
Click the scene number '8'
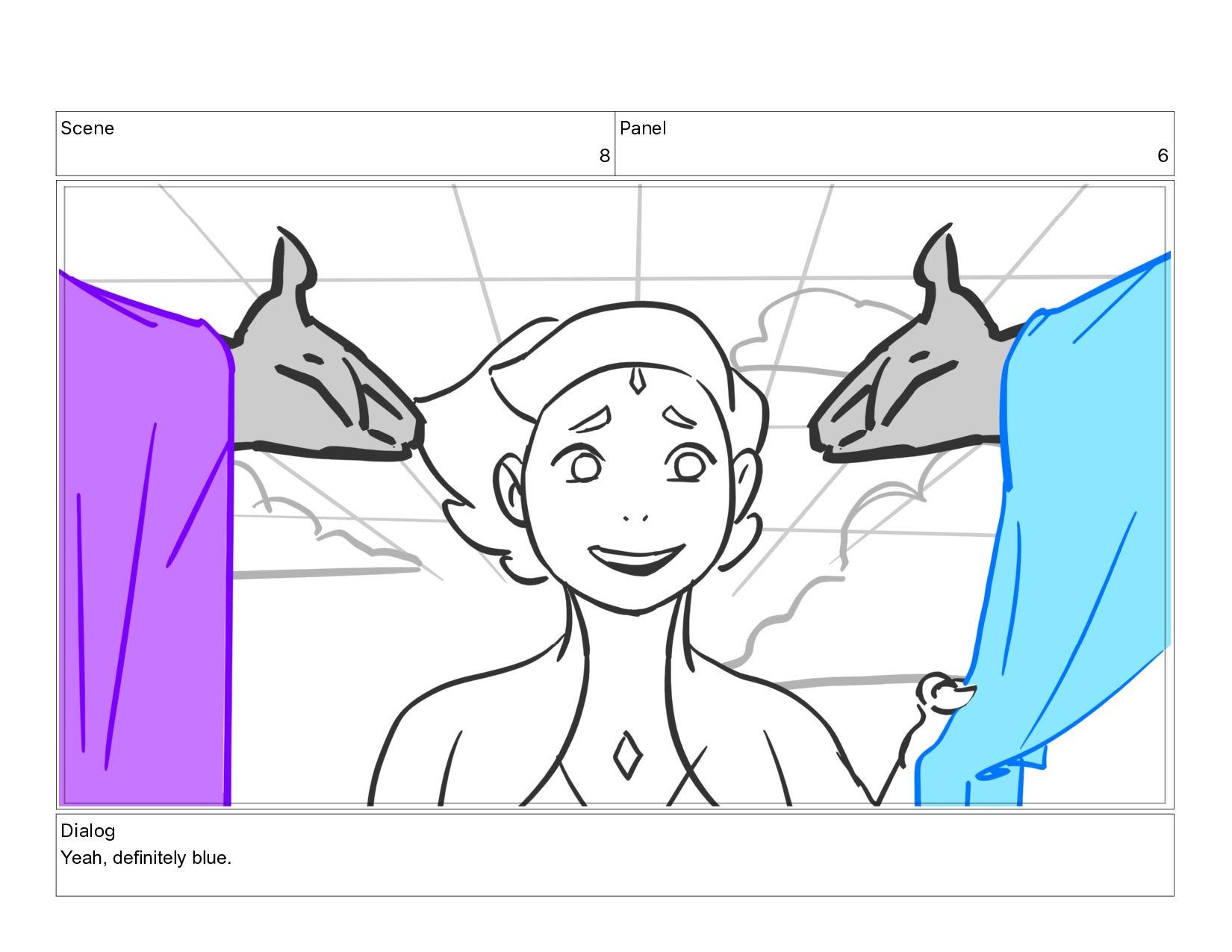point(605,155)
